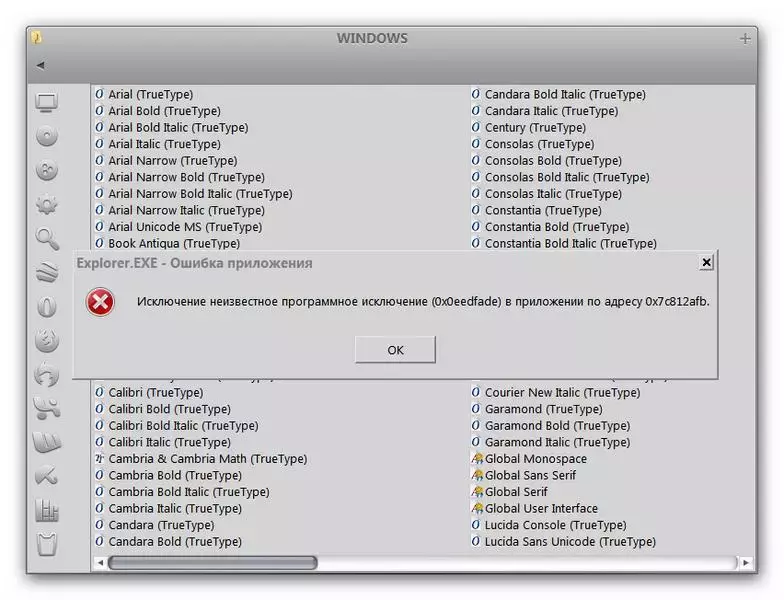Click the horizontal scrollbar thumb
This screenshot has width=784, height=600.
tap(212, 562)
